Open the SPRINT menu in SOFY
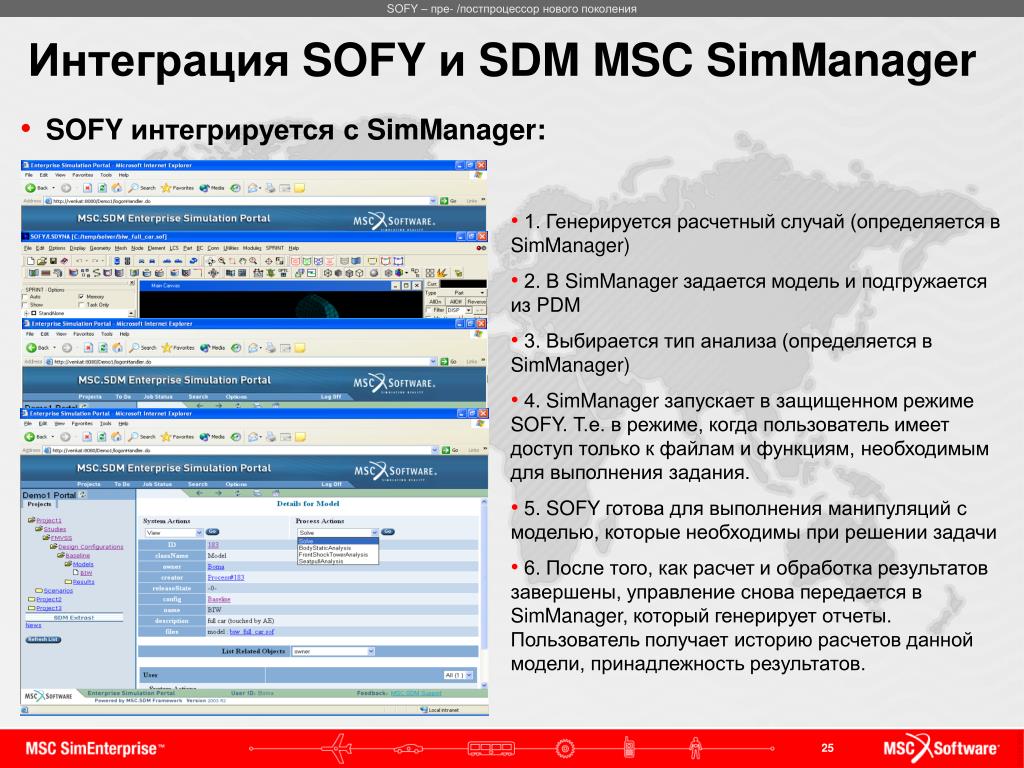Image resolution: width=1024 pixels, height=768 pixels. point(275,248)
